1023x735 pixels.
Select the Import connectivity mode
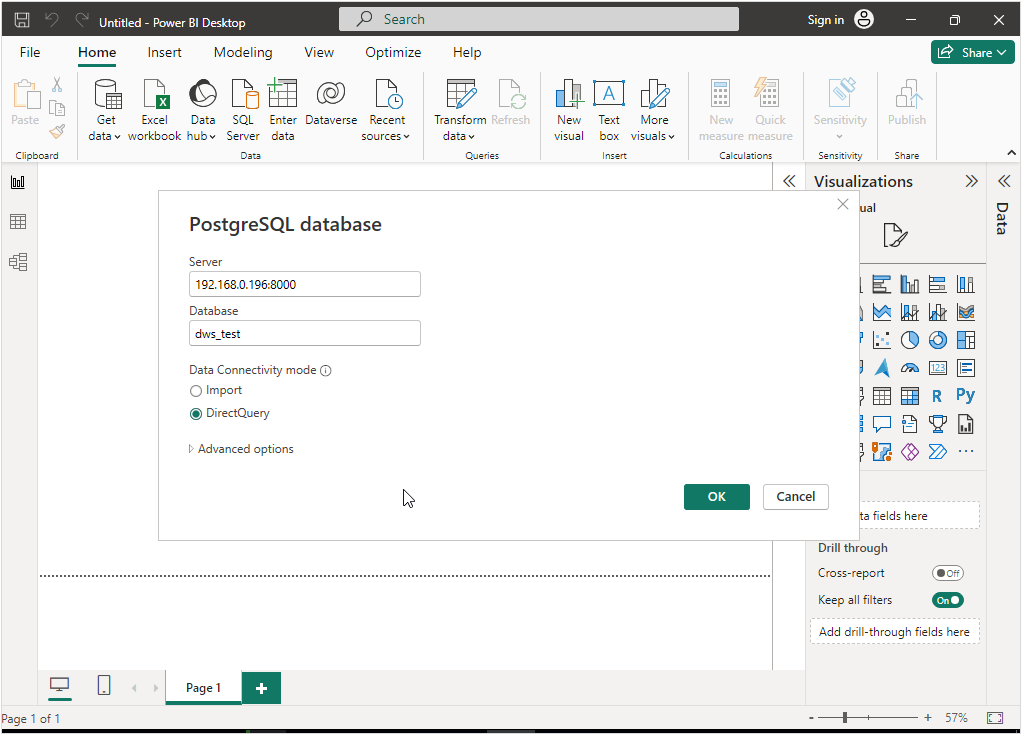(x=196, y=391)
